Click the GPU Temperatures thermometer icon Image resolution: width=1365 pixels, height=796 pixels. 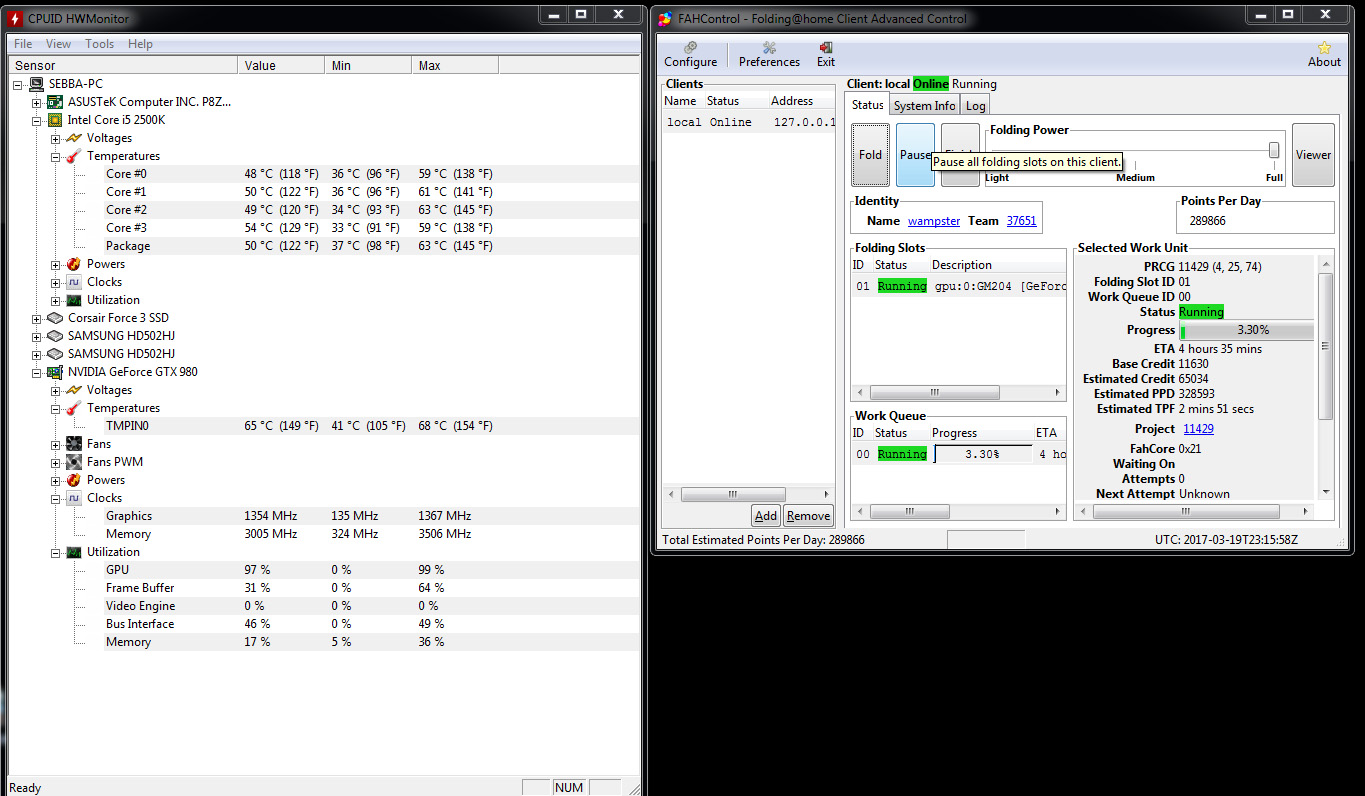pyautogui.click(x=74, y=408)
